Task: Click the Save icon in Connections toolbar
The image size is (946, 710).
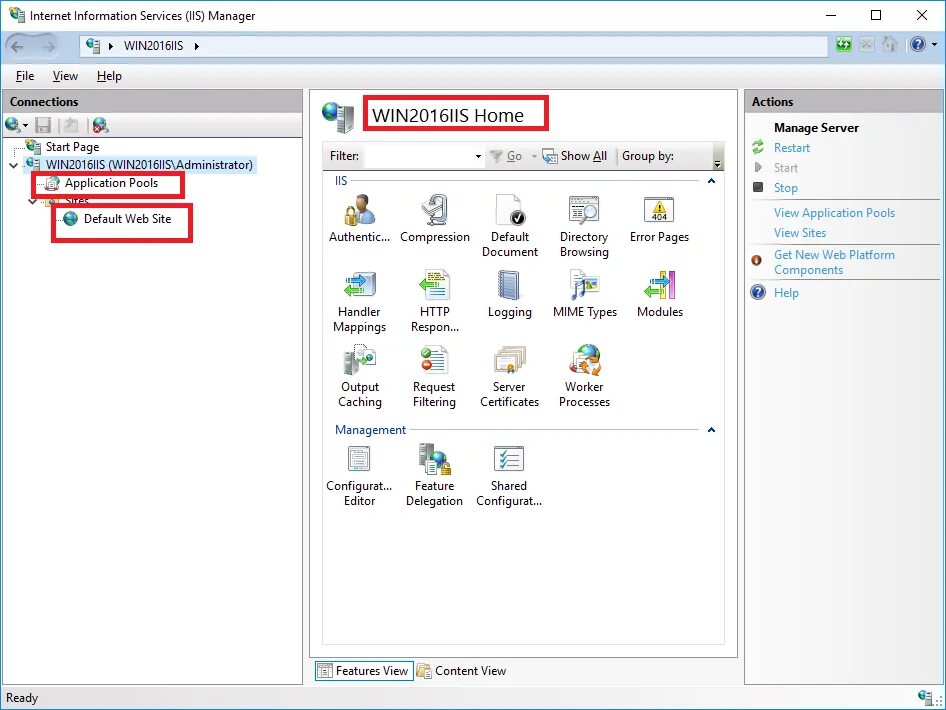Action: click(x=43, y=125)
